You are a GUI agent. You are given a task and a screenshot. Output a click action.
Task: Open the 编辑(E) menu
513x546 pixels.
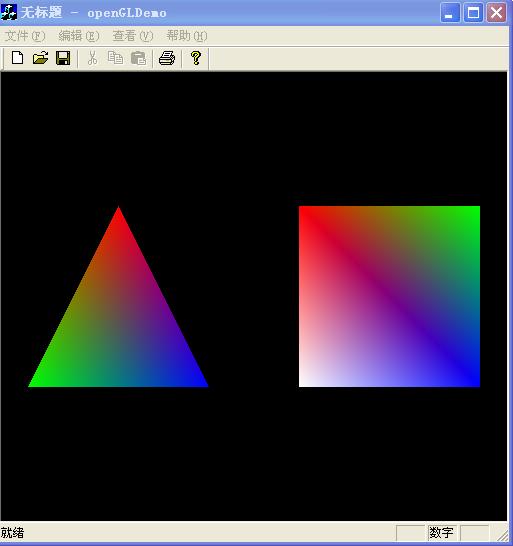(79, 36)
